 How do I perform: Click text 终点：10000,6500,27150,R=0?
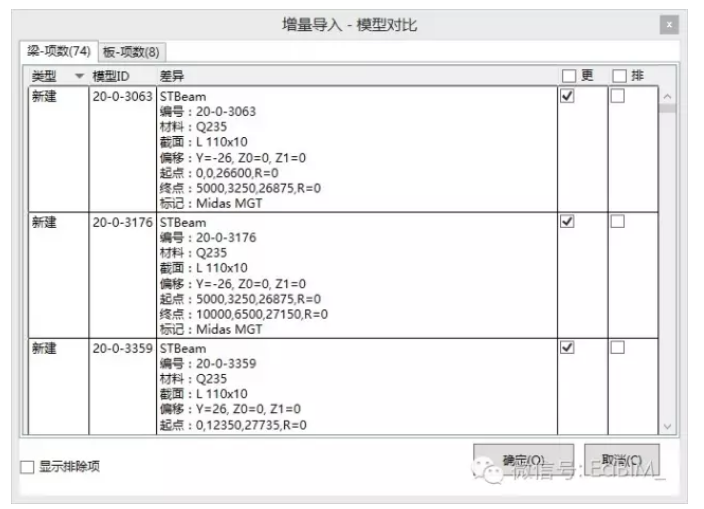click(x=244, y=314)
